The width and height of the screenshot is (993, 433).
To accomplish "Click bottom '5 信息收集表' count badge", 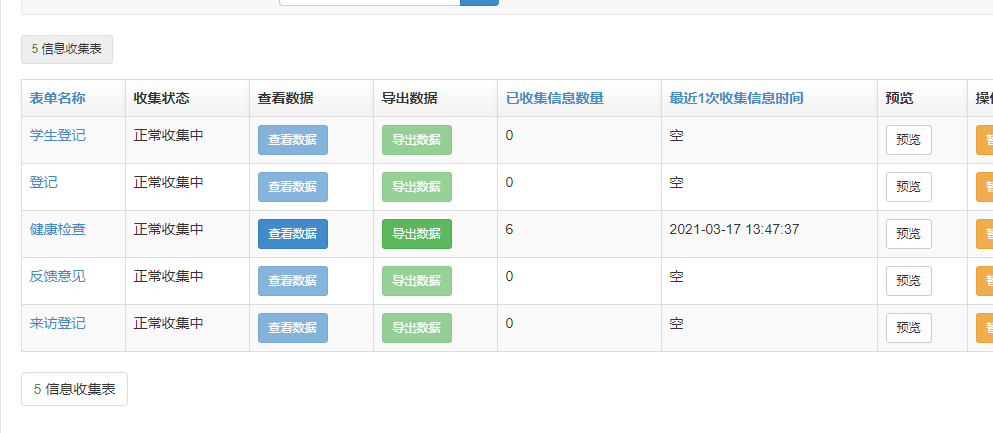I will 75,389.
